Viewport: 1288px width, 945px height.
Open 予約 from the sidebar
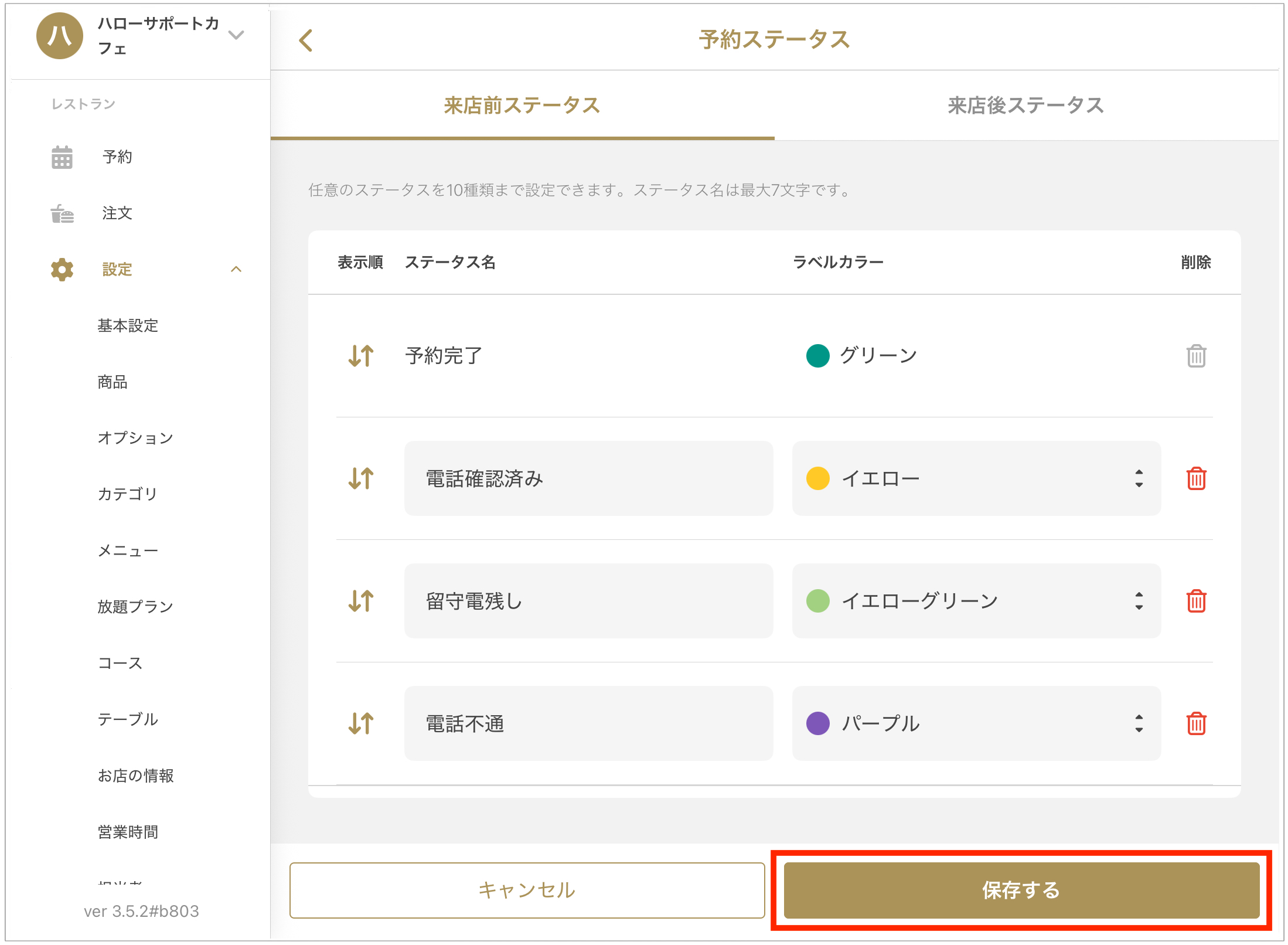click(x=117, y=157)
